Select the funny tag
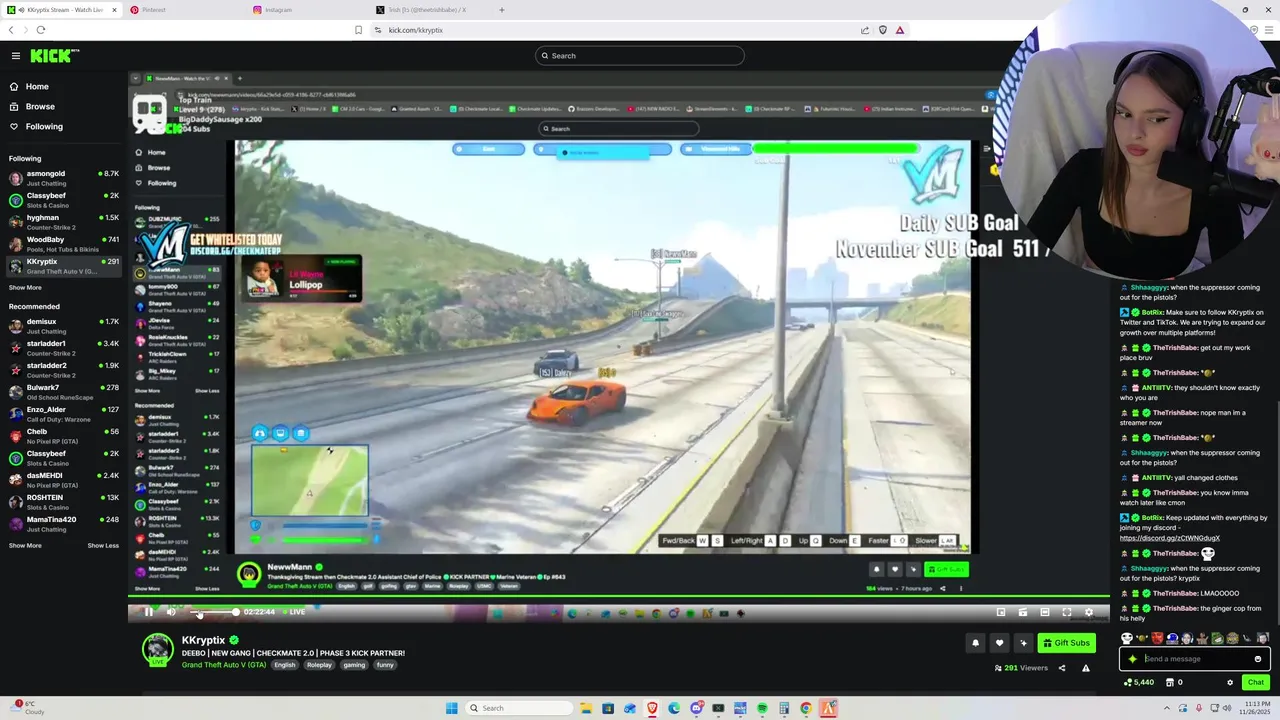 (x=385, y=665)
